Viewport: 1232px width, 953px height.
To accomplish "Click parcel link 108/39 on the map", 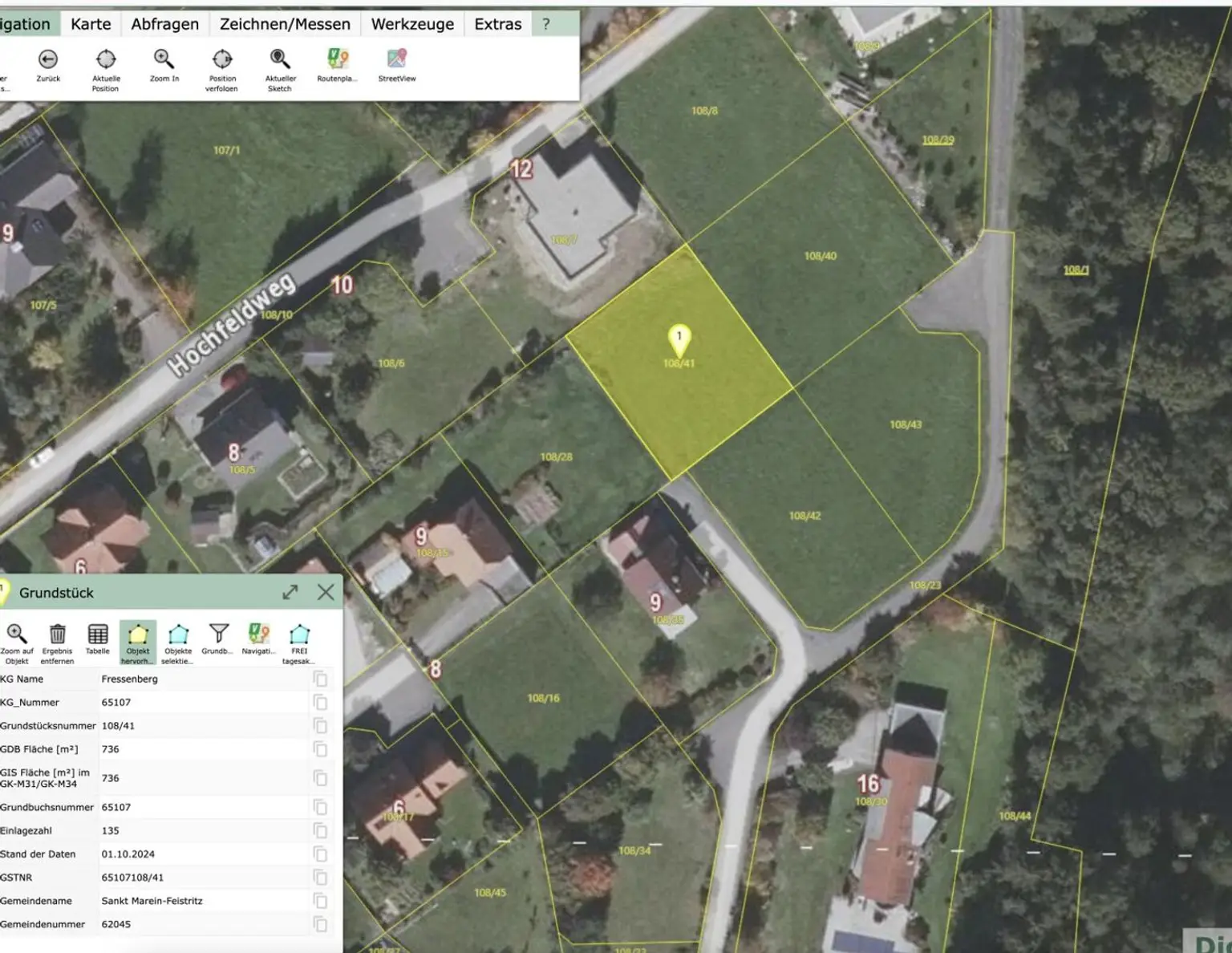I will click(938, 140).
